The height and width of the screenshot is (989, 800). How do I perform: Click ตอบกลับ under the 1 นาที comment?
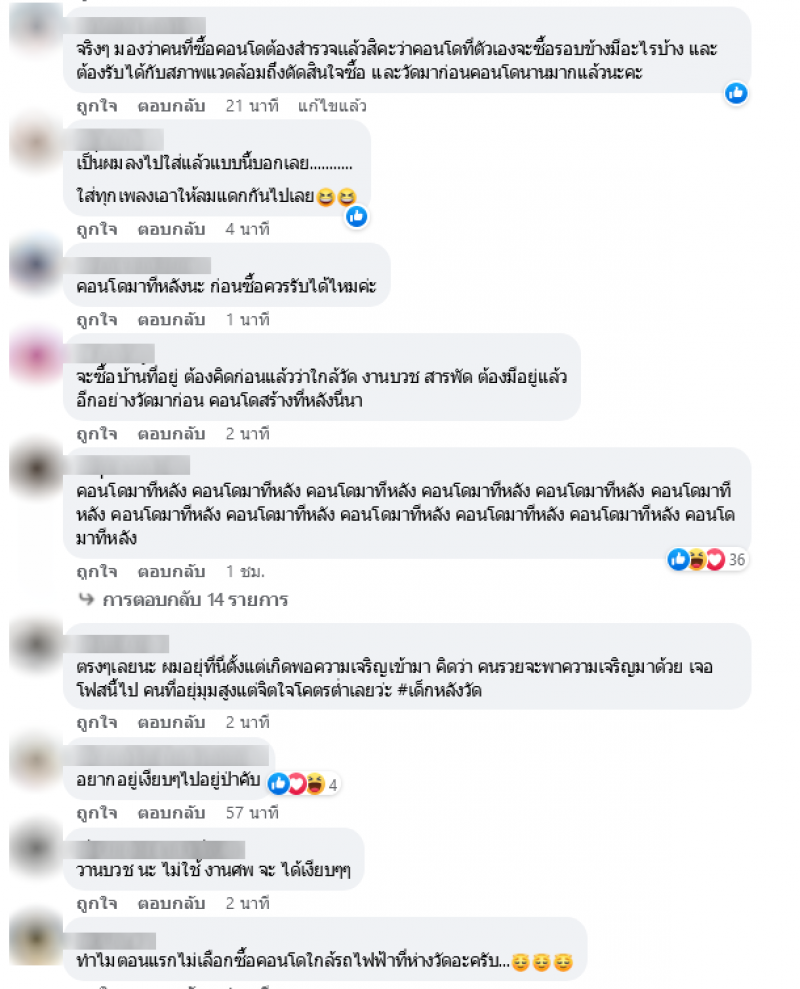pyautogui.click(x=172, y=319)
